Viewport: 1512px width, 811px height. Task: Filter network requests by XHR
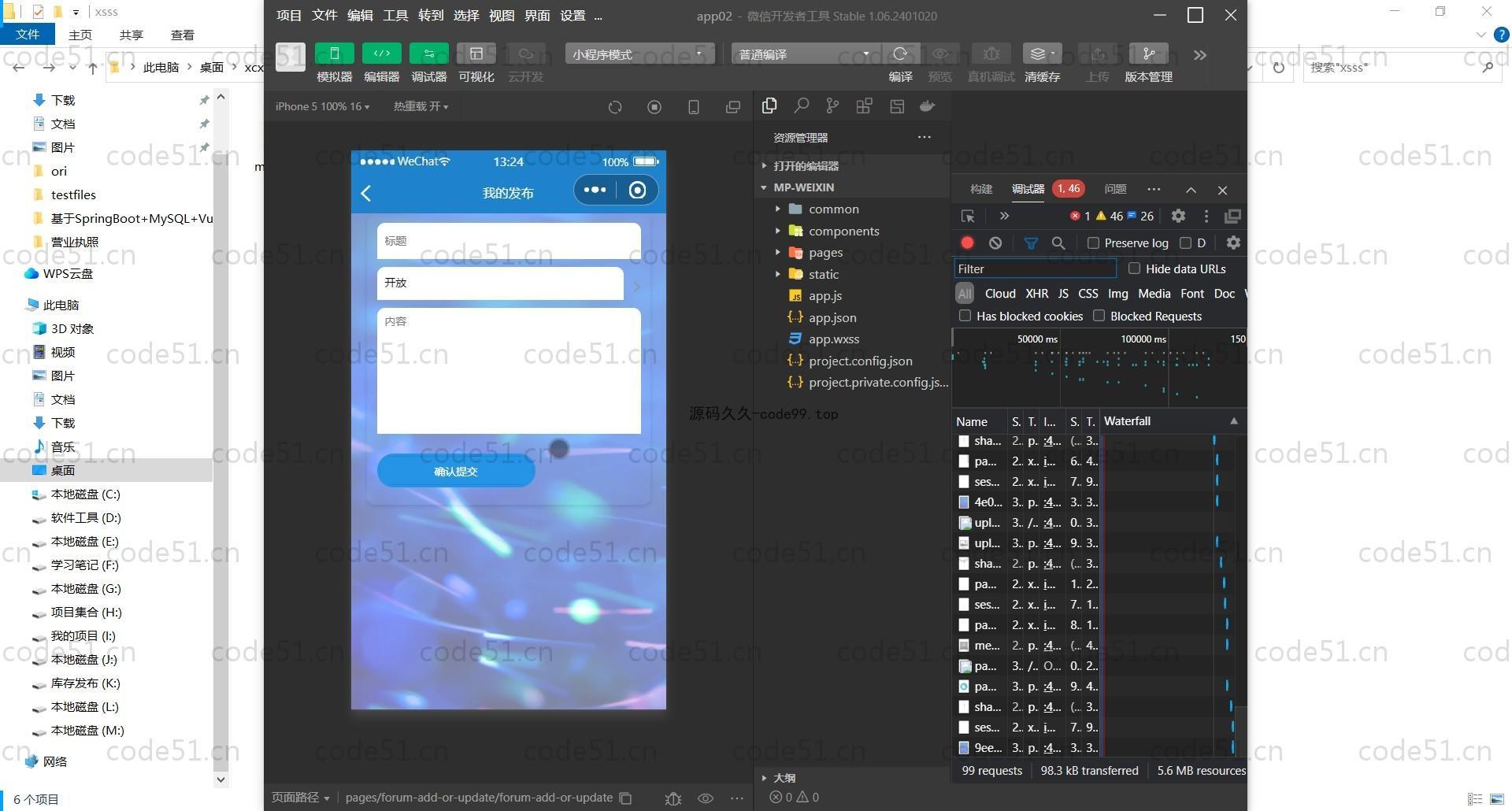(x=1036, y=293)
